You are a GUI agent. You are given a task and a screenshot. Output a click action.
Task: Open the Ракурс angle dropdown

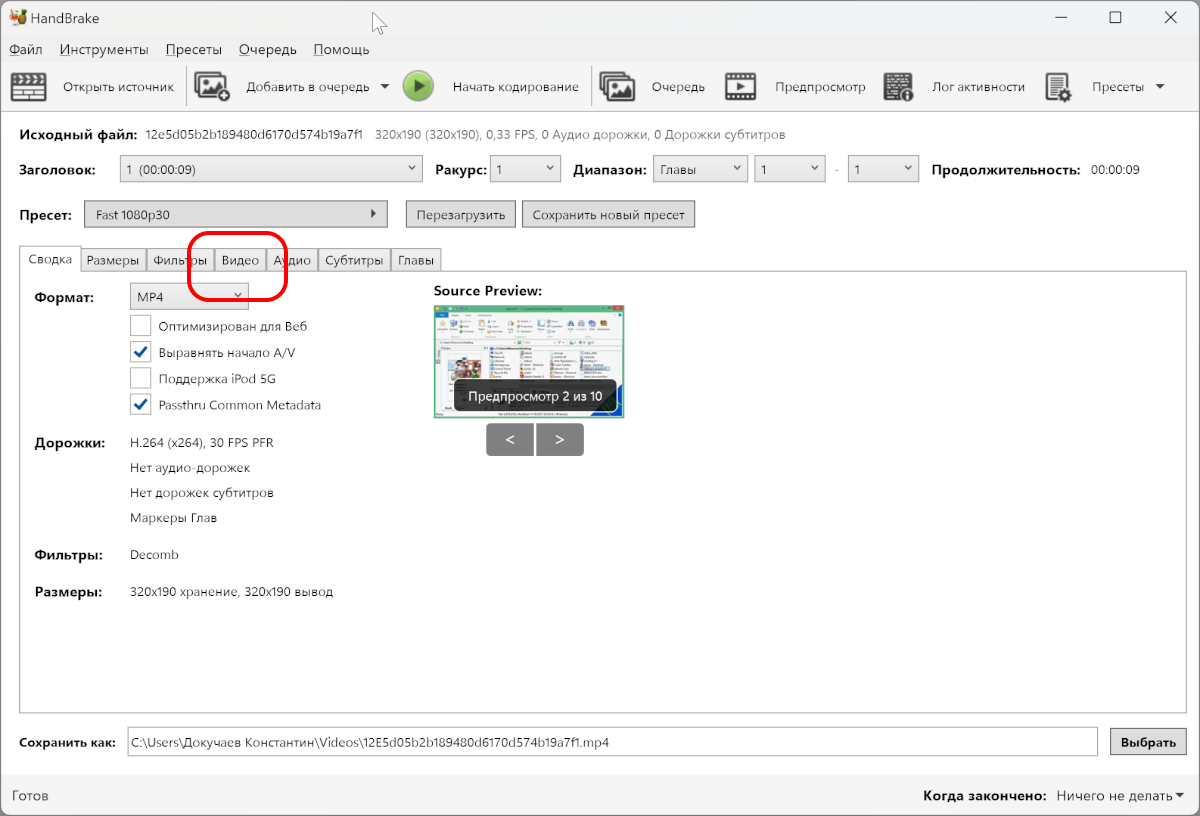point(526,170)
